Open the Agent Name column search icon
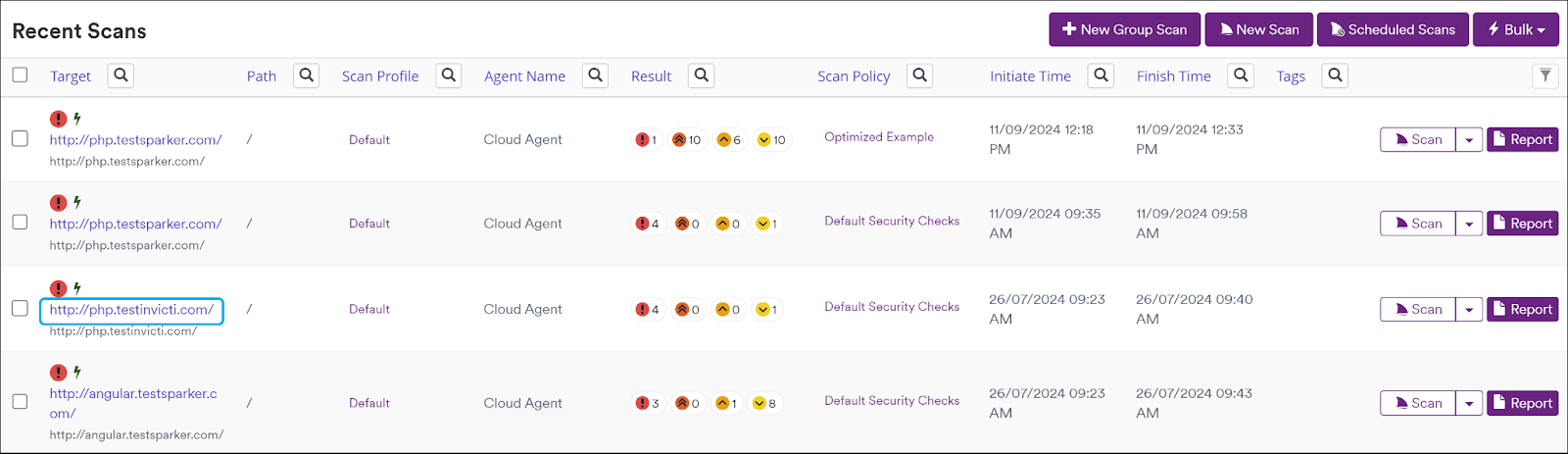1568x454 pixels. (x=595, y=76)
